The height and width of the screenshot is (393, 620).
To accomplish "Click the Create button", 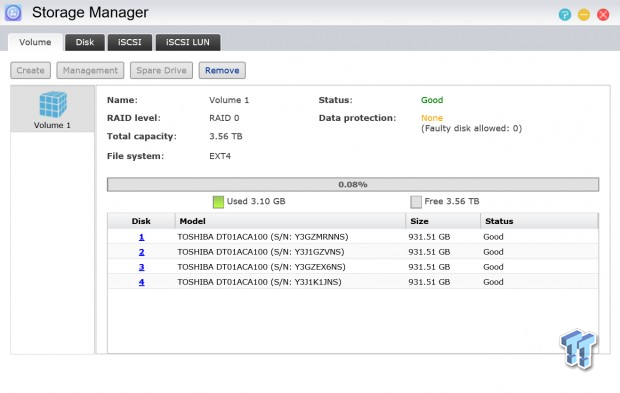I will click(30, 70).
